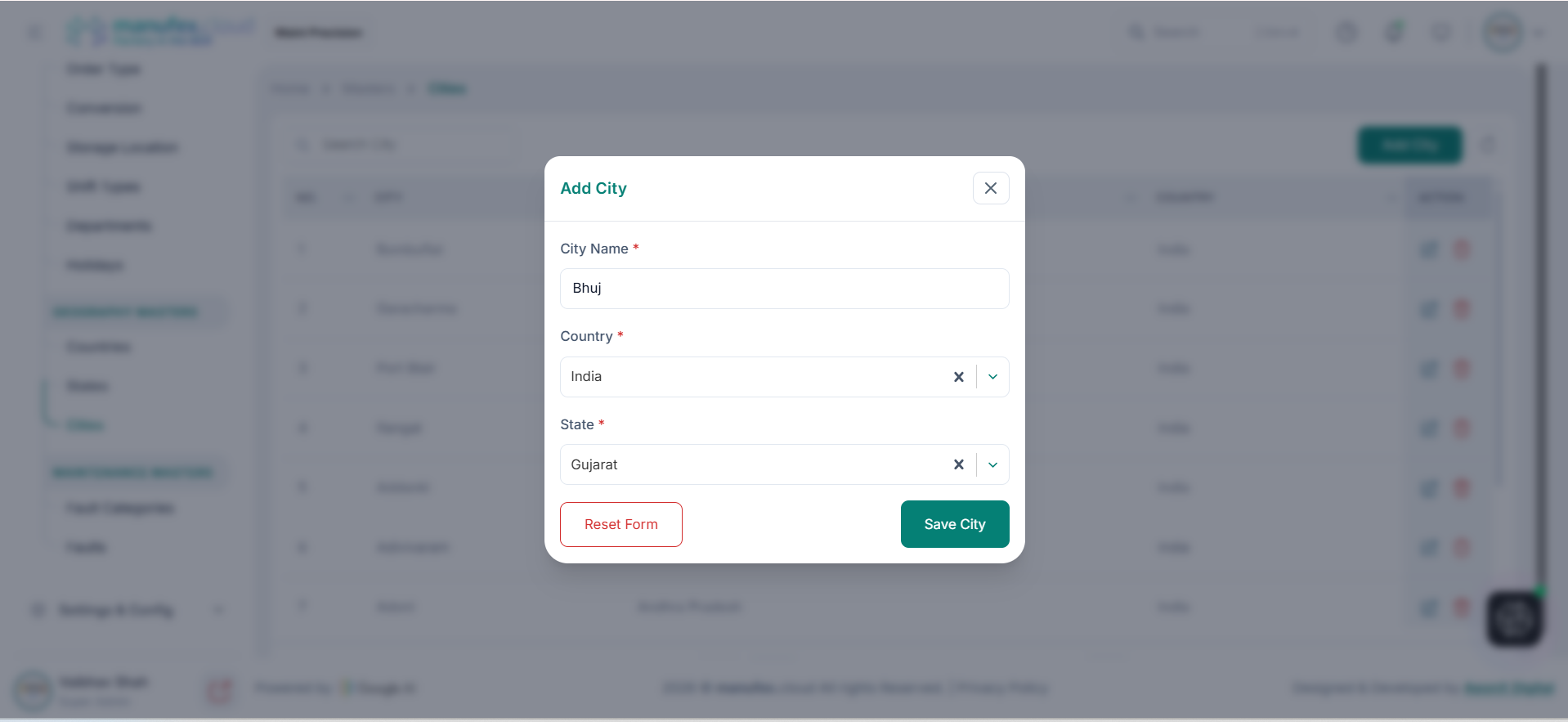The height and width of the screenshot is (722, 1568).
Task: Clear the India selection in Country
Action: (x=958, y=377)
